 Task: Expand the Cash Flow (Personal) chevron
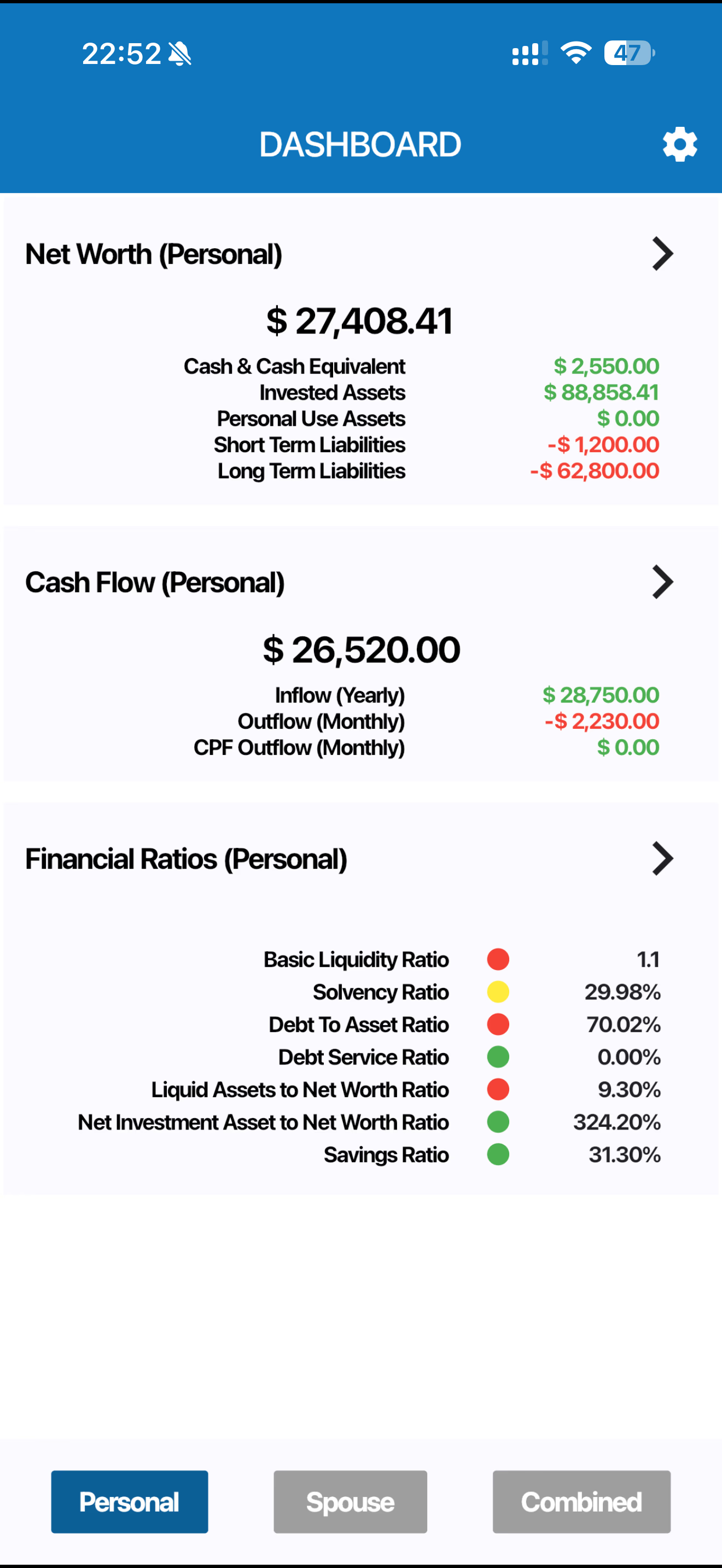[x=662, y=582]
